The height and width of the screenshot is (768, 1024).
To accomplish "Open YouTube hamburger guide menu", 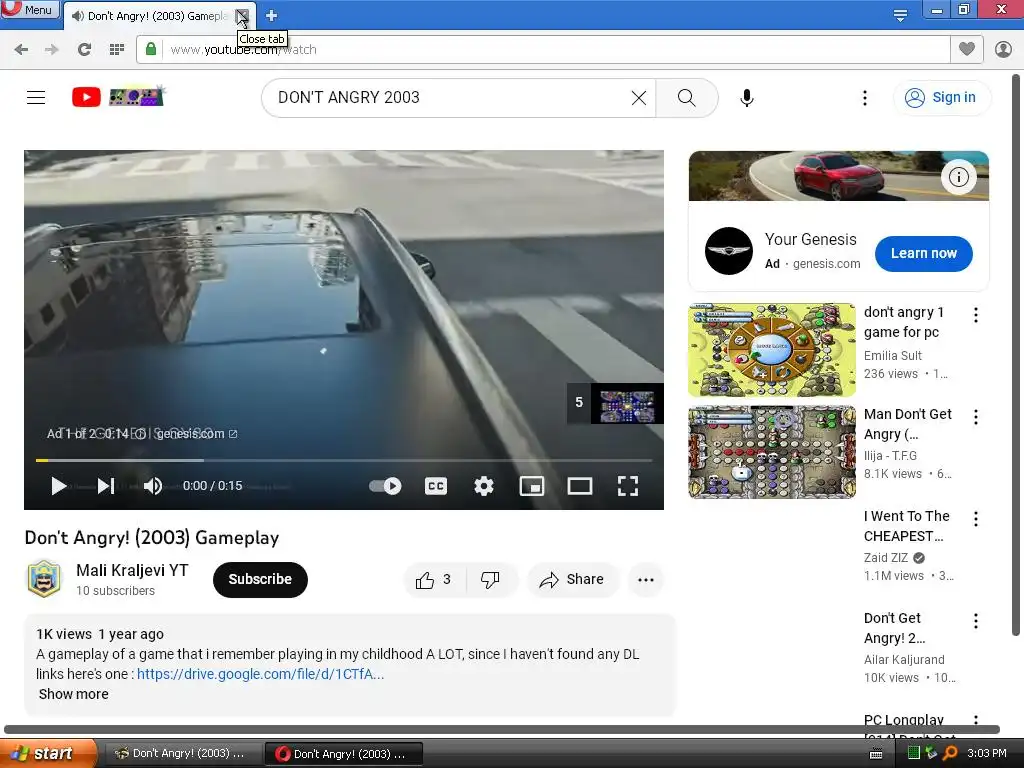I will (x=36, y=98).
